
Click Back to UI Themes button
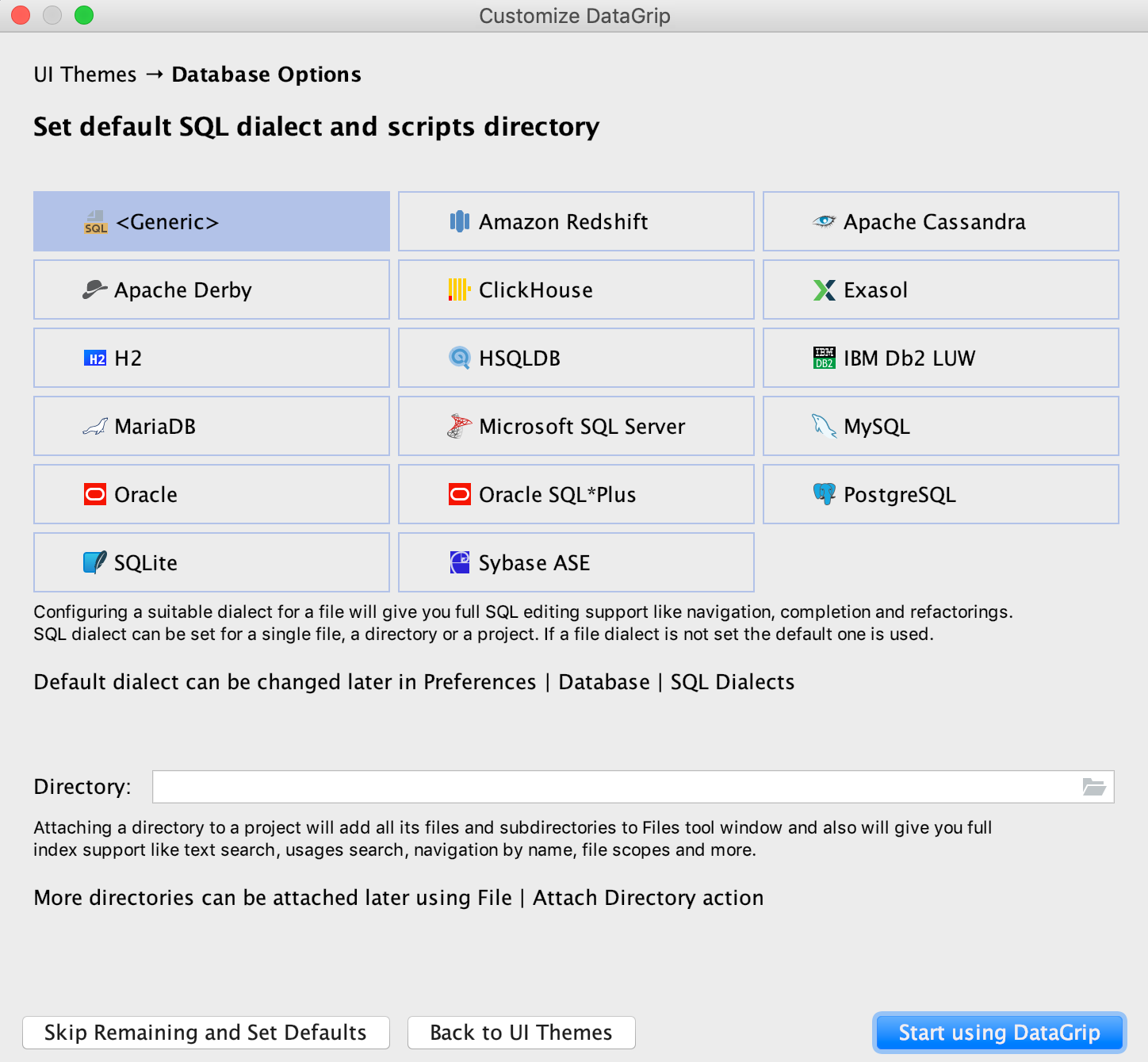pyautogui.click(x=521, y=1033)
